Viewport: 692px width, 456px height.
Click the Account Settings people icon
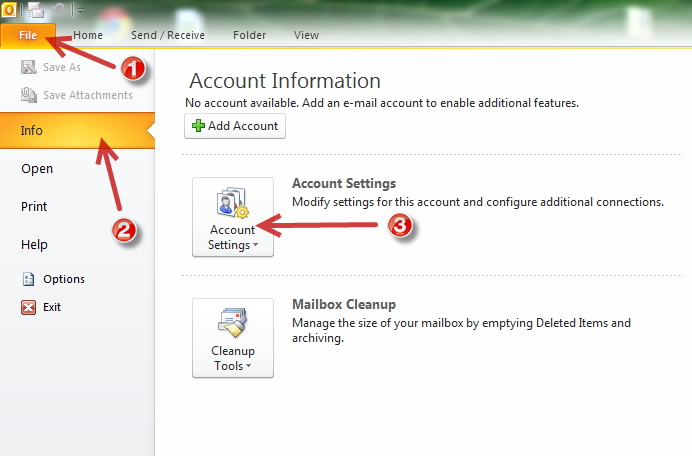pyautogui.click(x=232, y=205)
